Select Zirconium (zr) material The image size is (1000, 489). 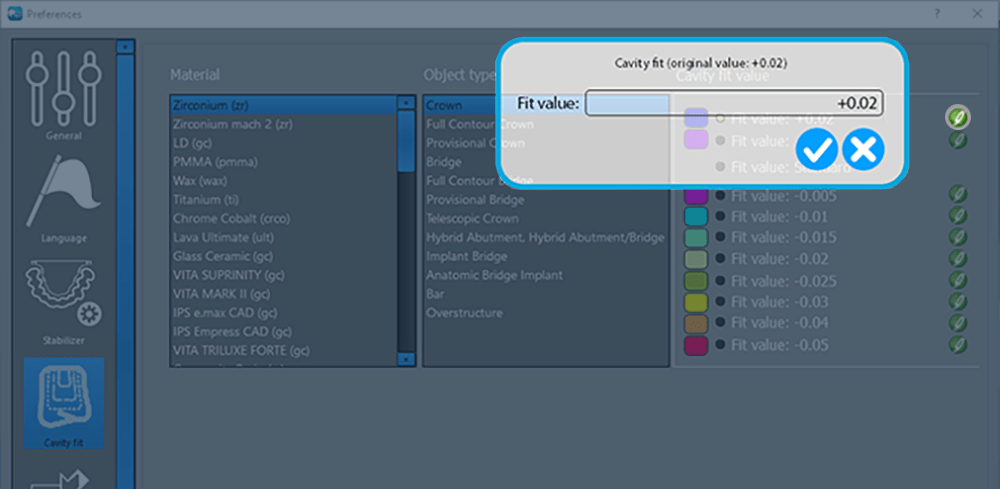coord(283,106)
